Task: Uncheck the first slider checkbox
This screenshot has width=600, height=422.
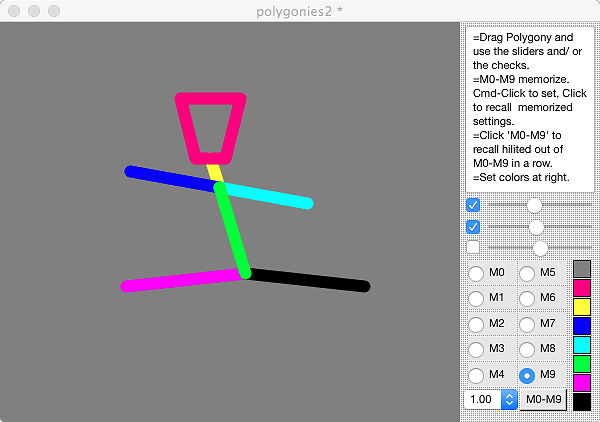Action: click(473, 206)
